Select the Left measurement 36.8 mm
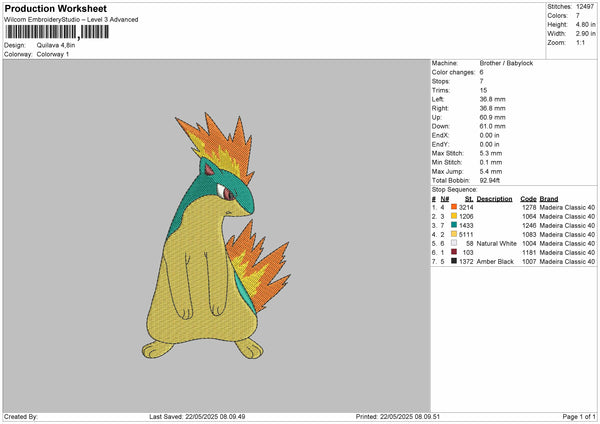Image resolution: width=600 pixels, height=424 pixels. [x=492, y=99]
